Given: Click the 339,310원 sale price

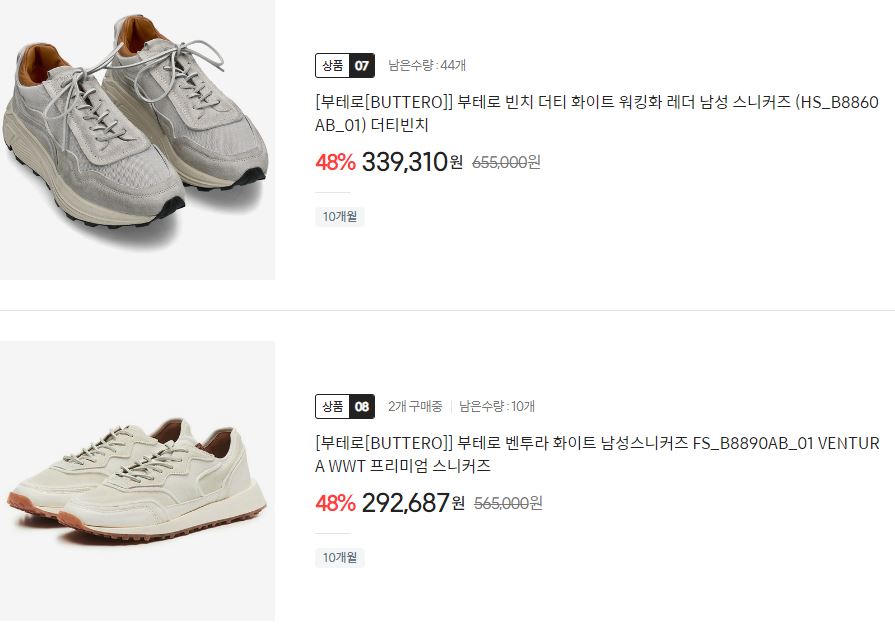Looking at the screenshot, I should pyautogui.click(x=412, y=162).
